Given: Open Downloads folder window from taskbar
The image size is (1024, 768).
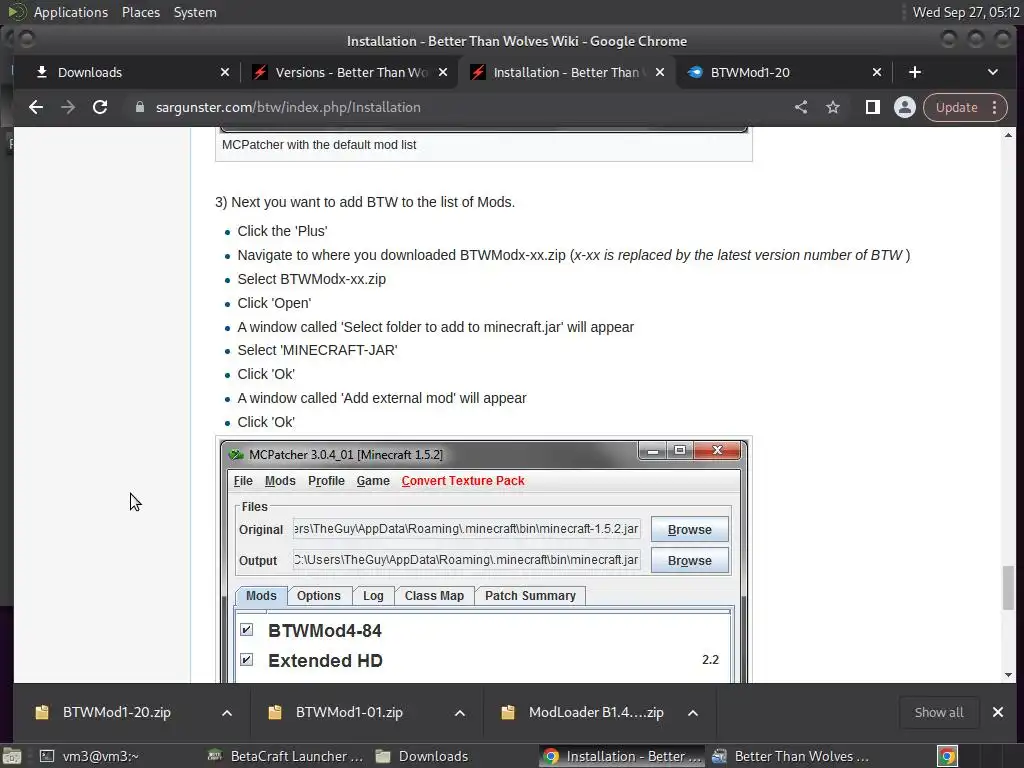Looking at the screenshot, I should click(x=423, y=756).
